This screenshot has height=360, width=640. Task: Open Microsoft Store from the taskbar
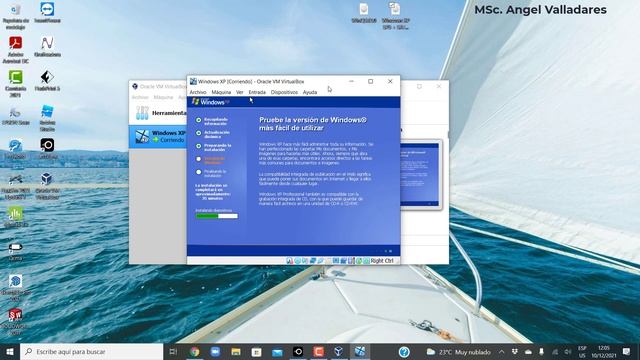pos(256,351)
